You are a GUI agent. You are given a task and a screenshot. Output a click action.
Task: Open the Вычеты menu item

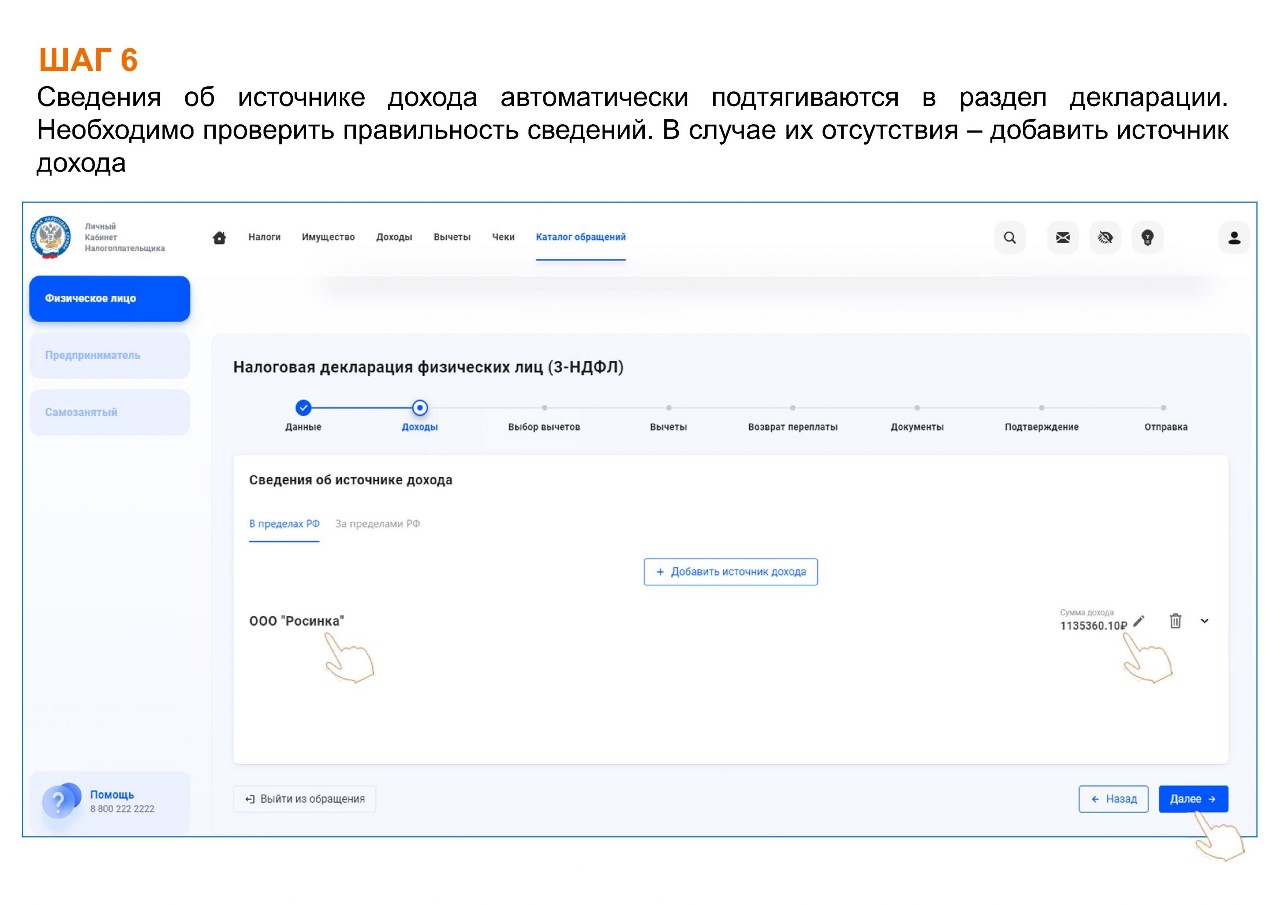(452, 238)
